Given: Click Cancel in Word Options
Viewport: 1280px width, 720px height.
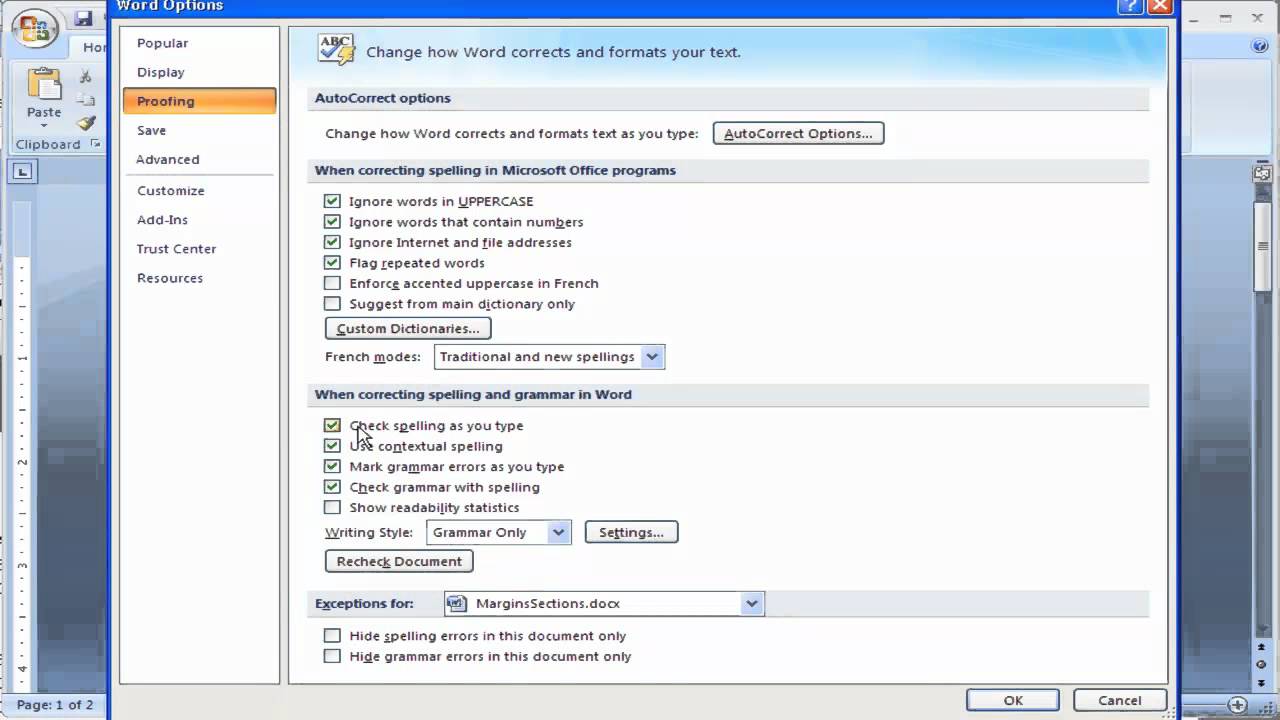Looking at the screenshot, I should 1119,700.
